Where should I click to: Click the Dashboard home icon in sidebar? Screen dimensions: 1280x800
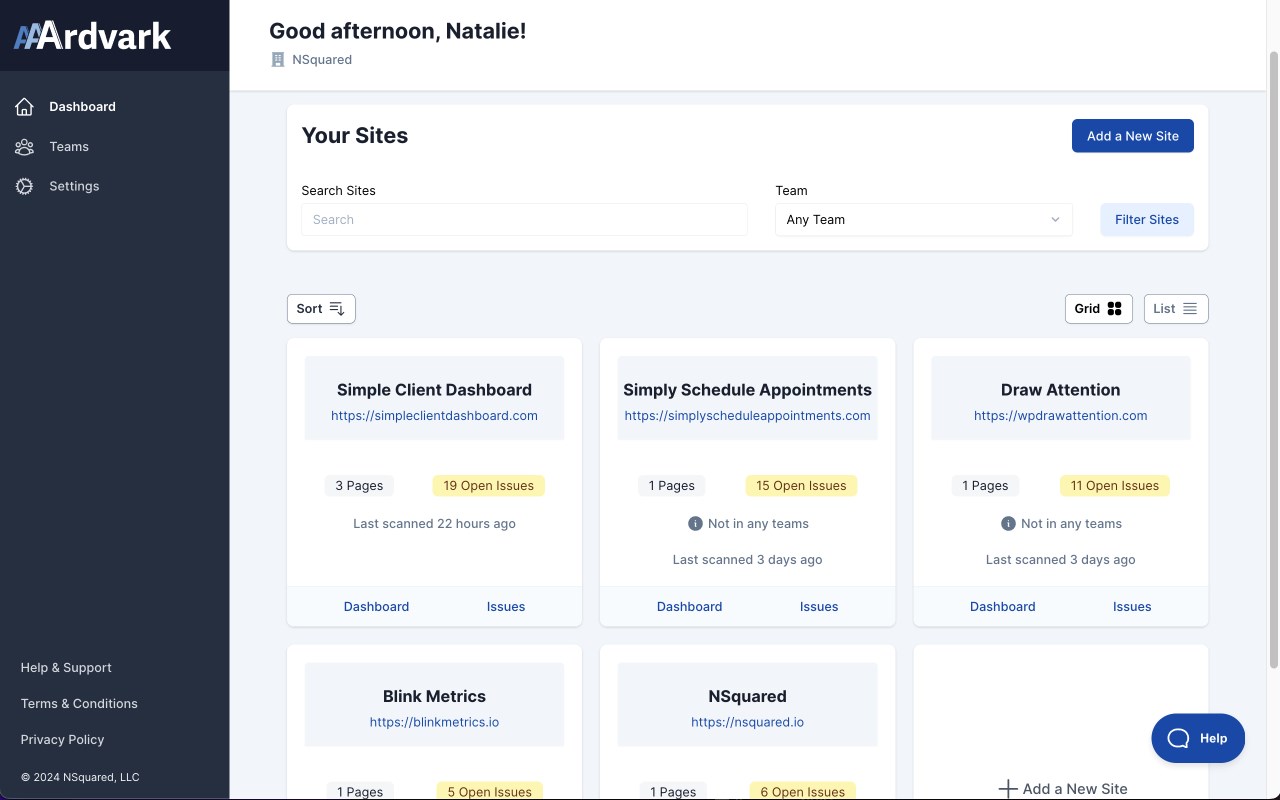coord(25,107)
